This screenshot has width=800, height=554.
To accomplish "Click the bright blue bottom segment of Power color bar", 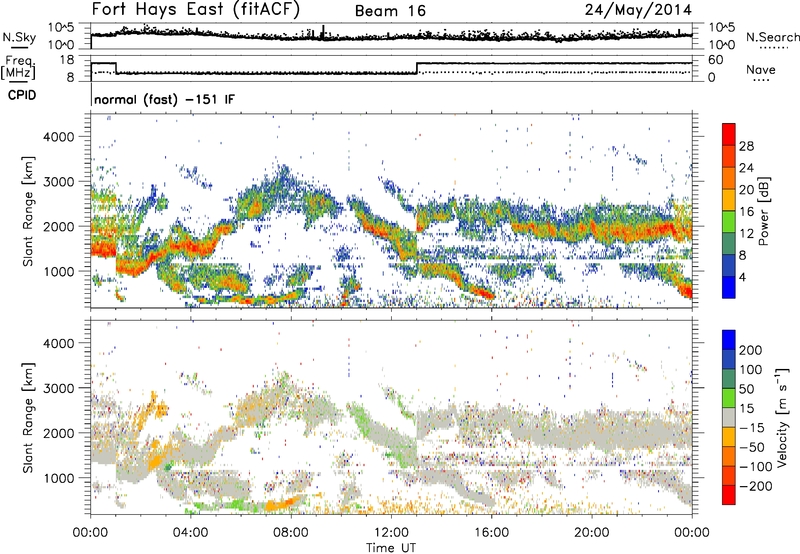I will [x=729, y=287].
